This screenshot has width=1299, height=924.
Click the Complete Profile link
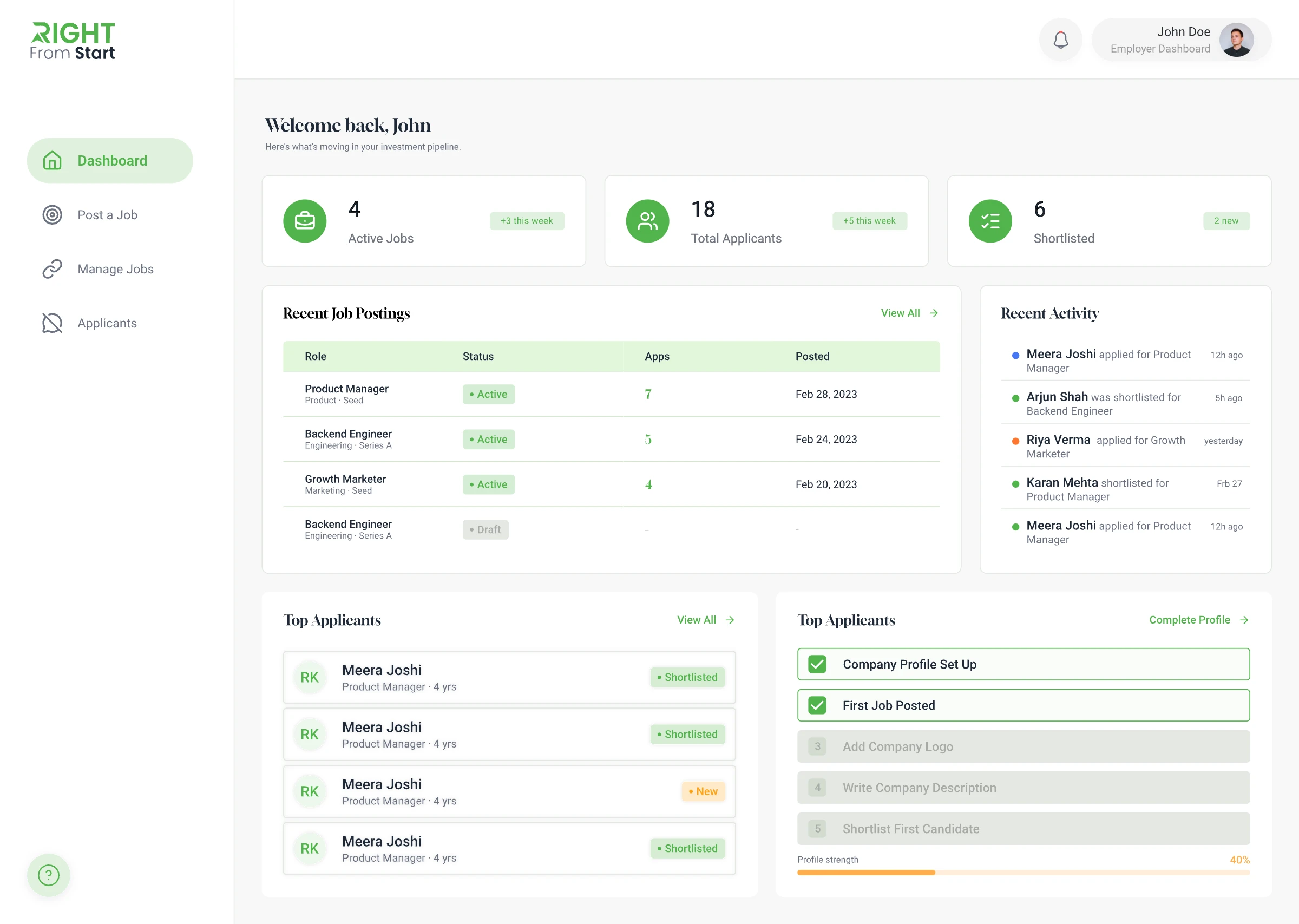(x=1189, y=620)
